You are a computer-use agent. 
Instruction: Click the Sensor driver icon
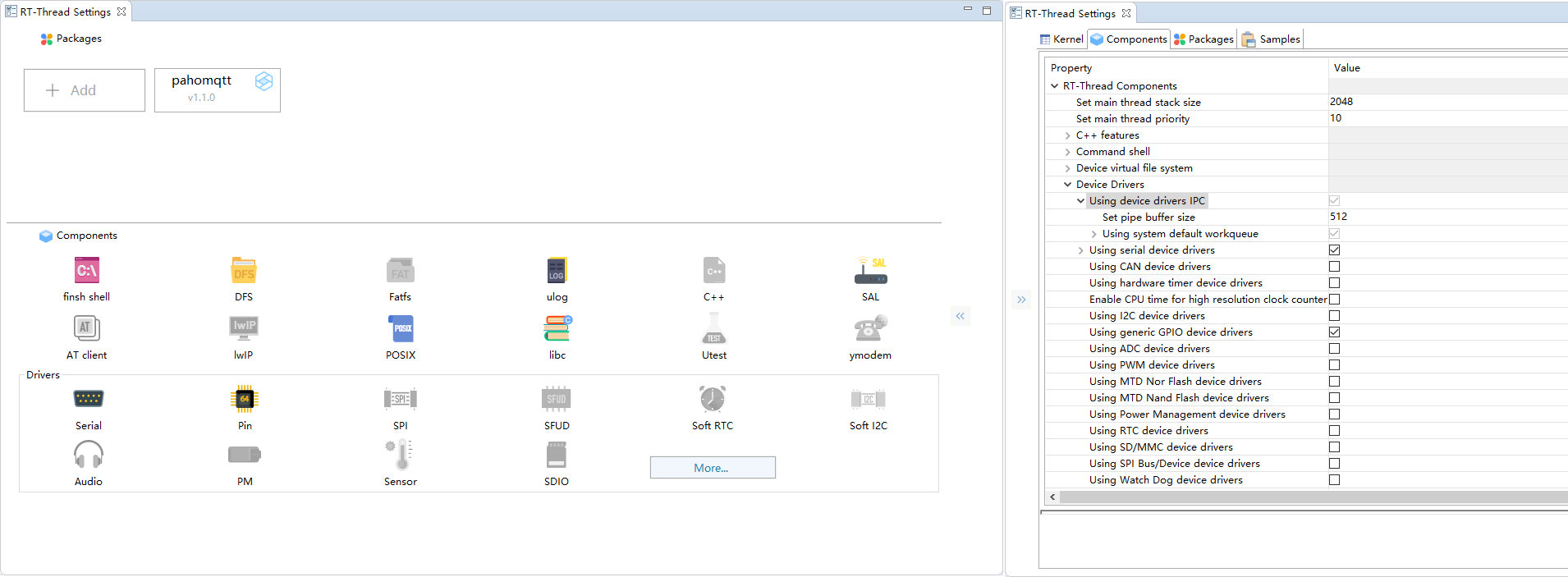401,454
